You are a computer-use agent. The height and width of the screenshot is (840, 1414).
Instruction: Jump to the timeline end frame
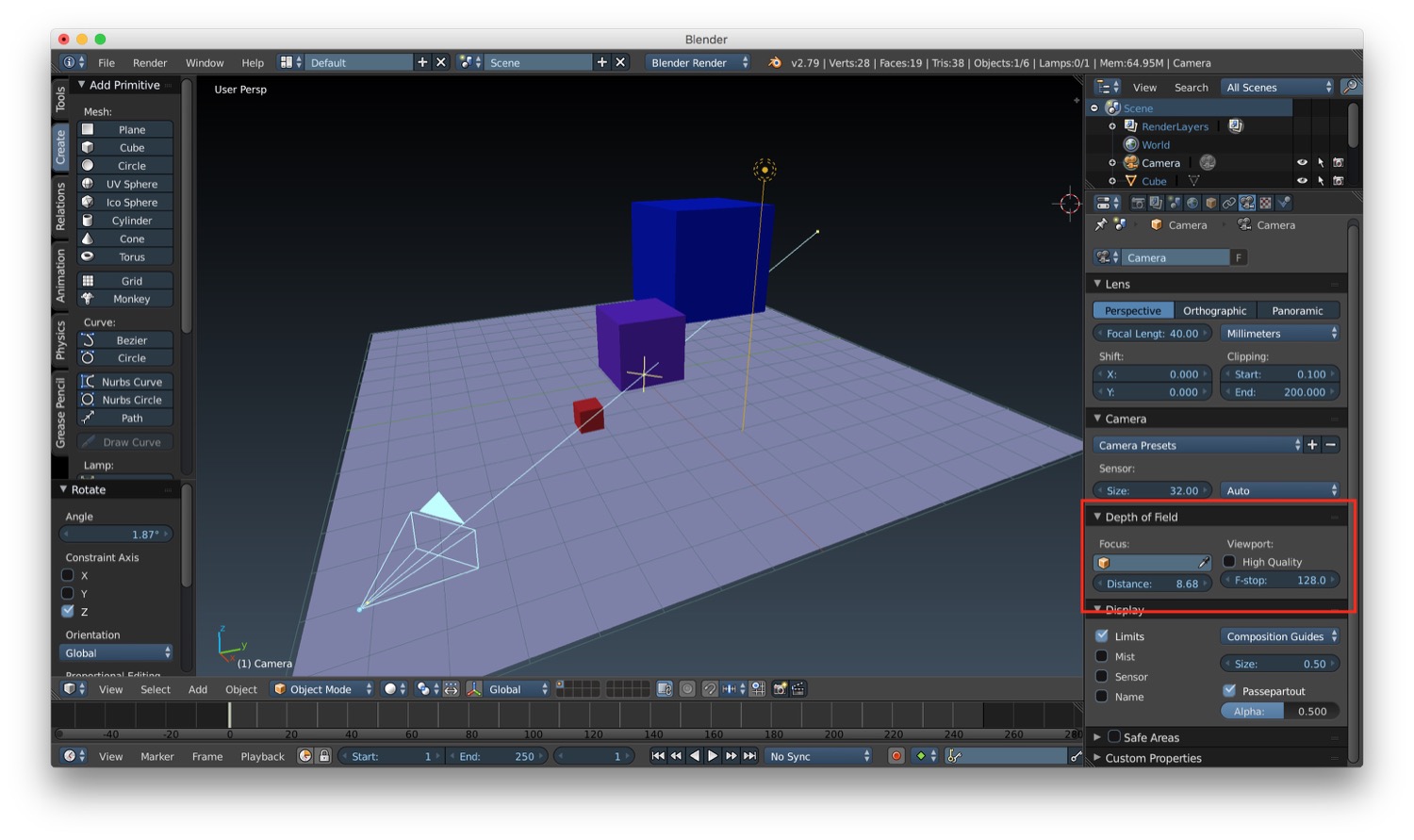coord(749,756)
